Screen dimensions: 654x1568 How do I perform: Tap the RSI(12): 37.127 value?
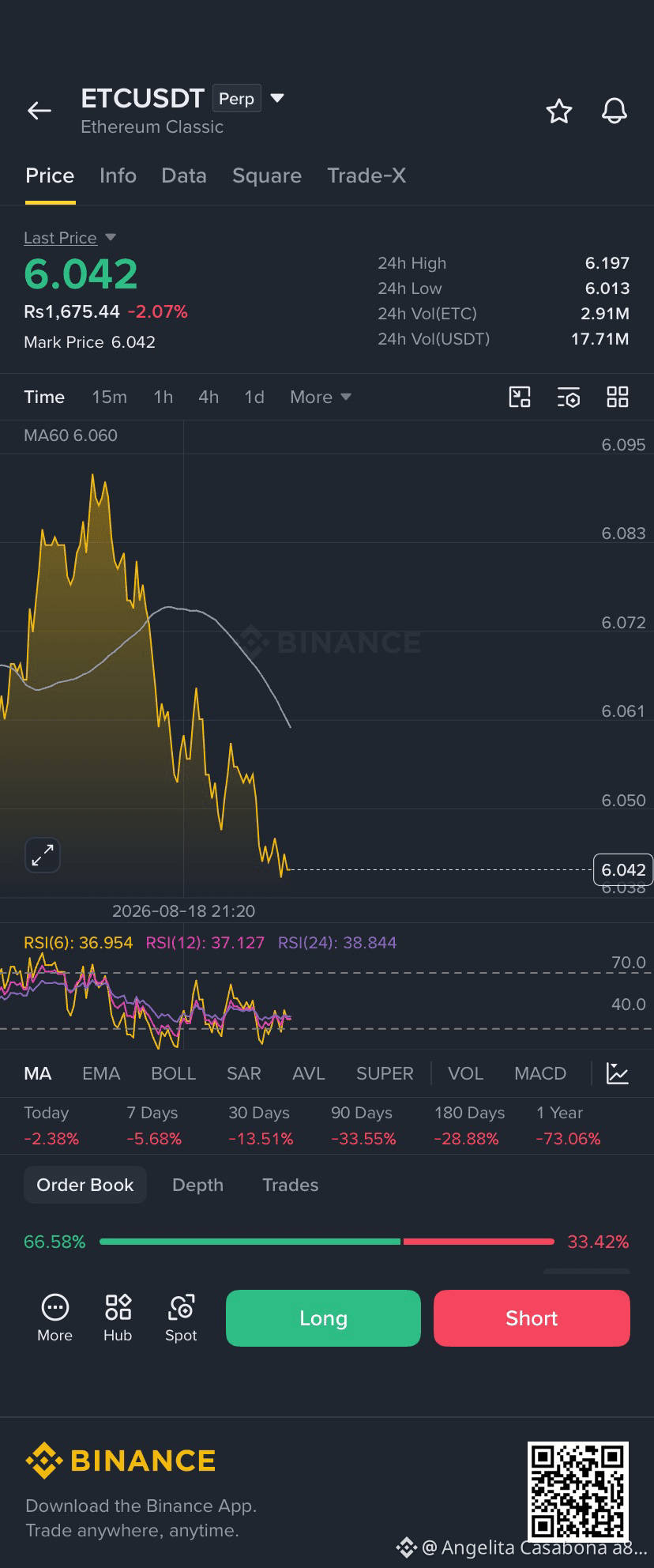click(205, 942)
